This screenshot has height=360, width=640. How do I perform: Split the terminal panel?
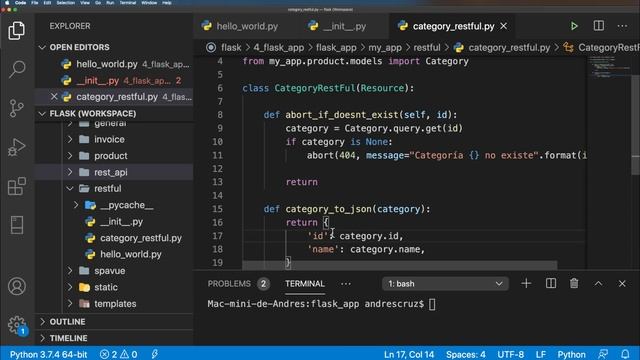tap(551, 283)
